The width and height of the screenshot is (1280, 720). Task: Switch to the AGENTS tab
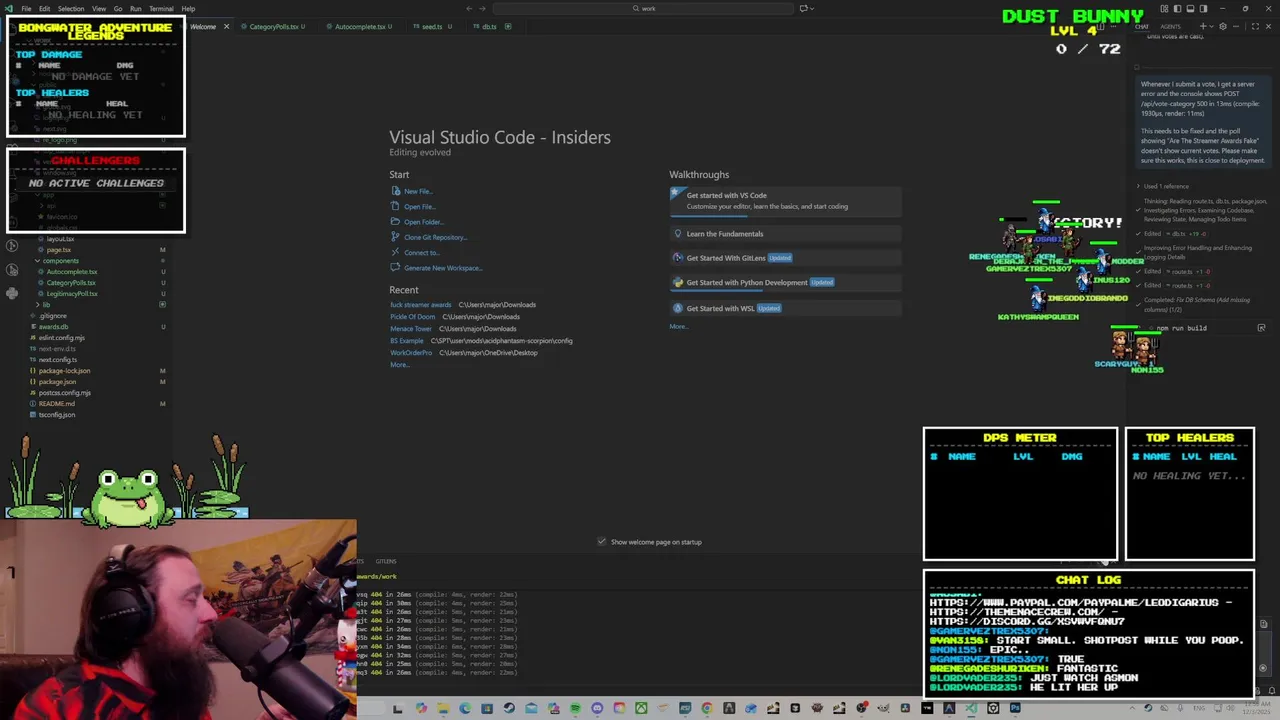(x=1170, y=27)
